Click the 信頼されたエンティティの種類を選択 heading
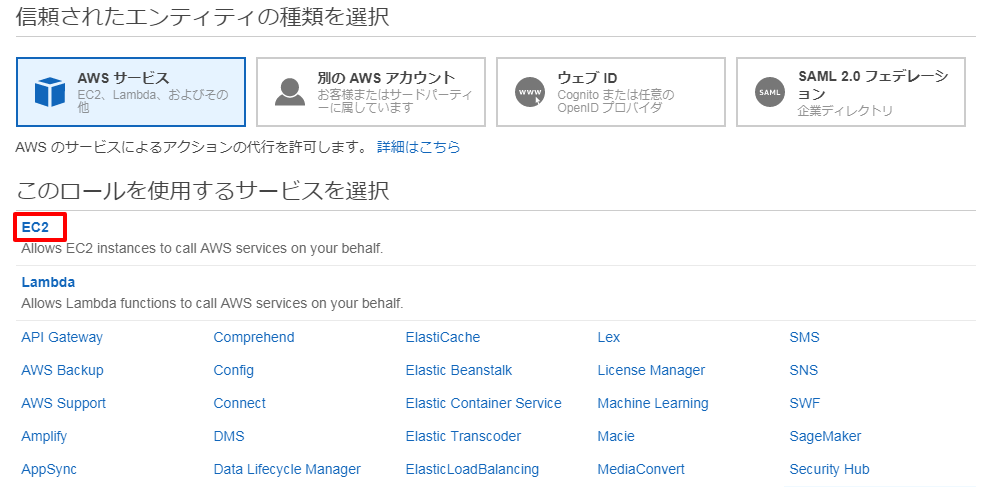The width and height of the screenshot is (1004, 487). (202, 17)
